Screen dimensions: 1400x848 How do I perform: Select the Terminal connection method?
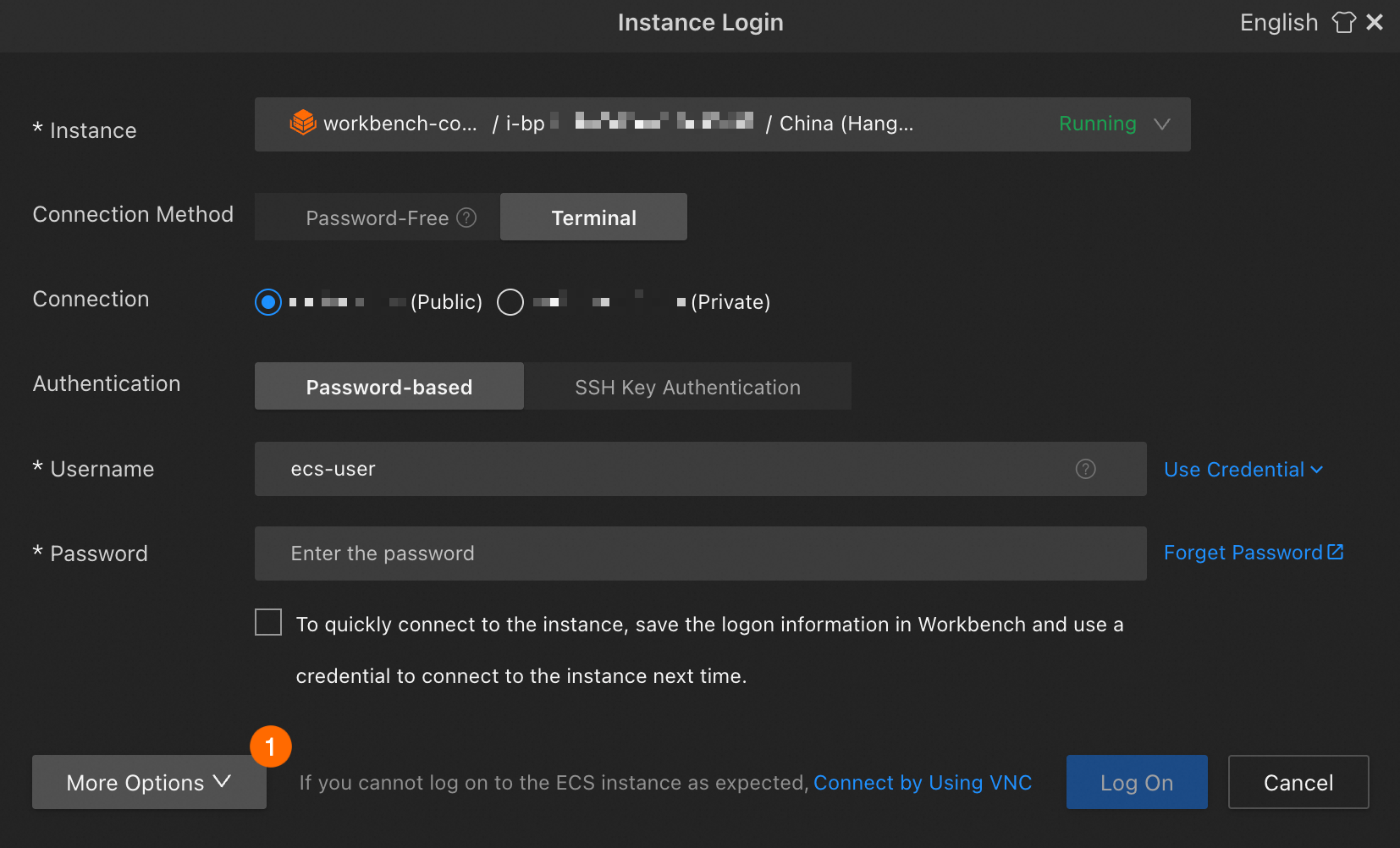(593, 218)
